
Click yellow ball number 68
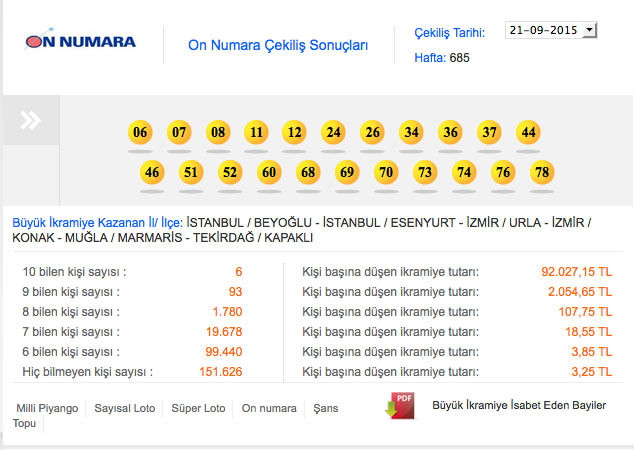(x=308, y=172)
